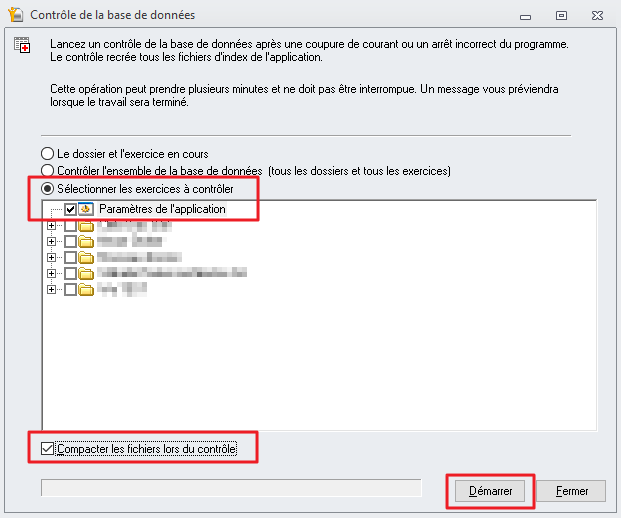Click the empty progress bar beside Démarrer
Image resolution: width=621 pixels, height=518 pixels.
click(230, 488)
